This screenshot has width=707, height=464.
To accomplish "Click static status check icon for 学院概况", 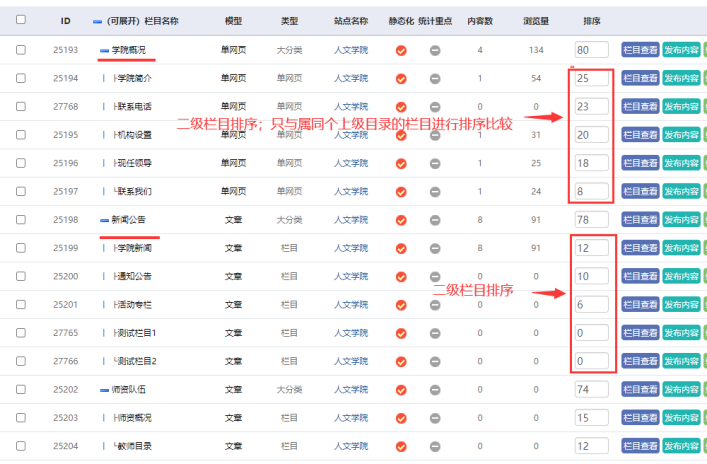I will point(401,50).
